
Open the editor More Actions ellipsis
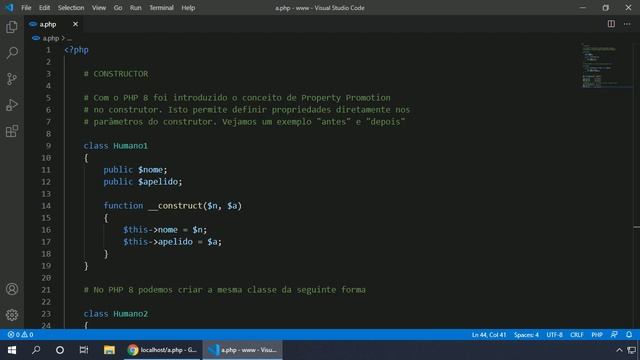[627, 24]
